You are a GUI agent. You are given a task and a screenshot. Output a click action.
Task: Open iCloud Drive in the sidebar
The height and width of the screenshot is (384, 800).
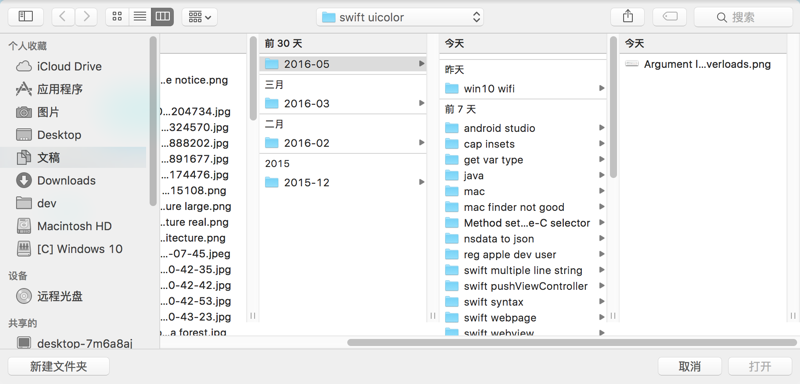[x=69, y=67]
